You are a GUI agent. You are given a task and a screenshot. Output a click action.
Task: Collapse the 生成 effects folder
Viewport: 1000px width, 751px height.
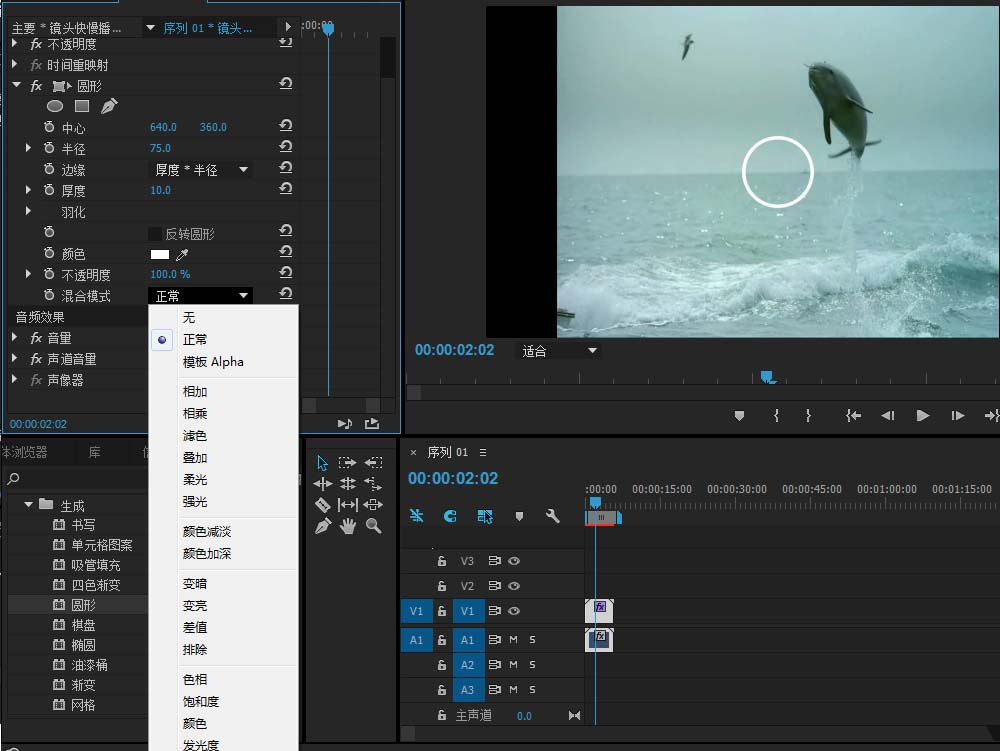(x=28, y=504)
